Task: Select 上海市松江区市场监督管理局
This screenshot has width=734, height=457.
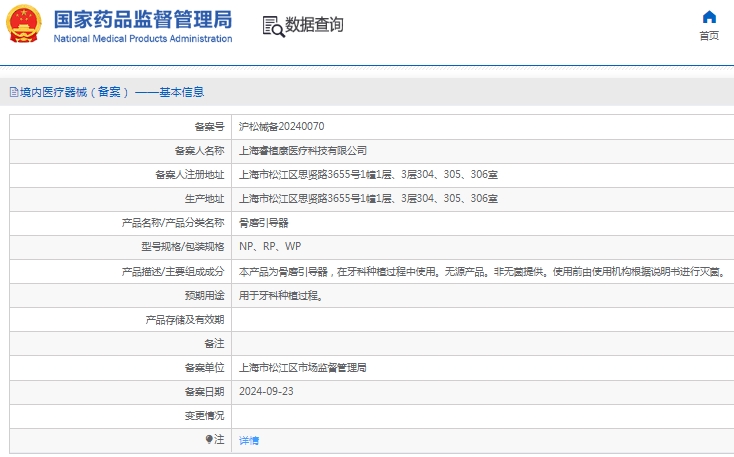Action: pos(303,368)
